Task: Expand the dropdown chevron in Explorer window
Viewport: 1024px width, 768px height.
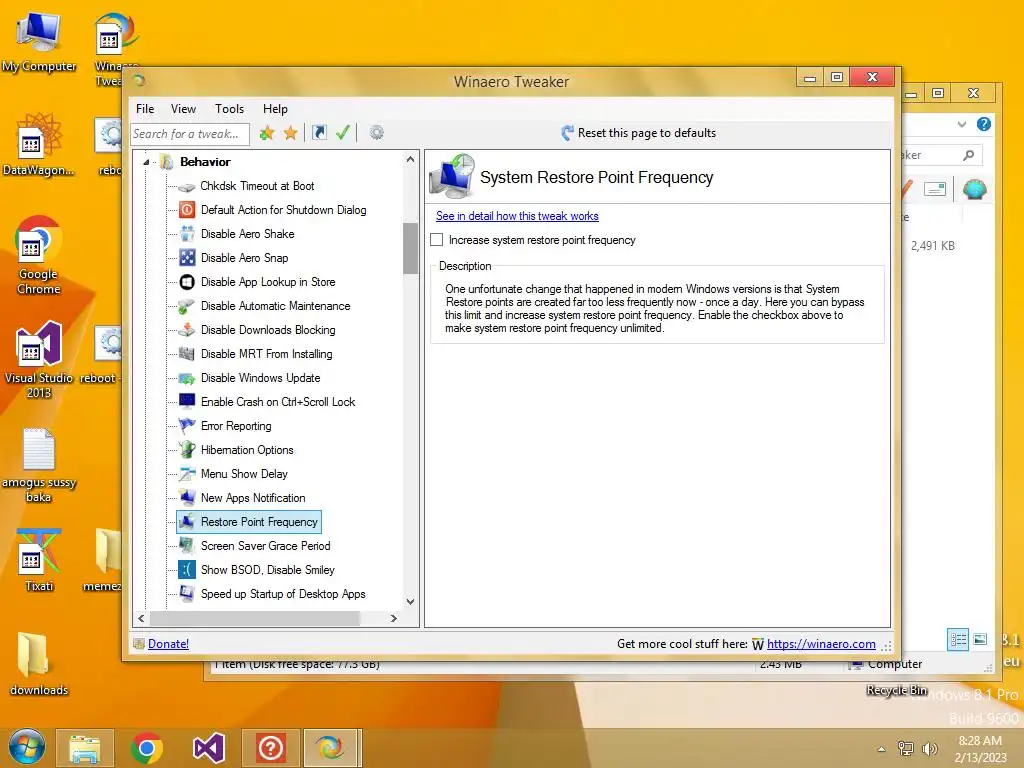Action: [x=961, y=124]
